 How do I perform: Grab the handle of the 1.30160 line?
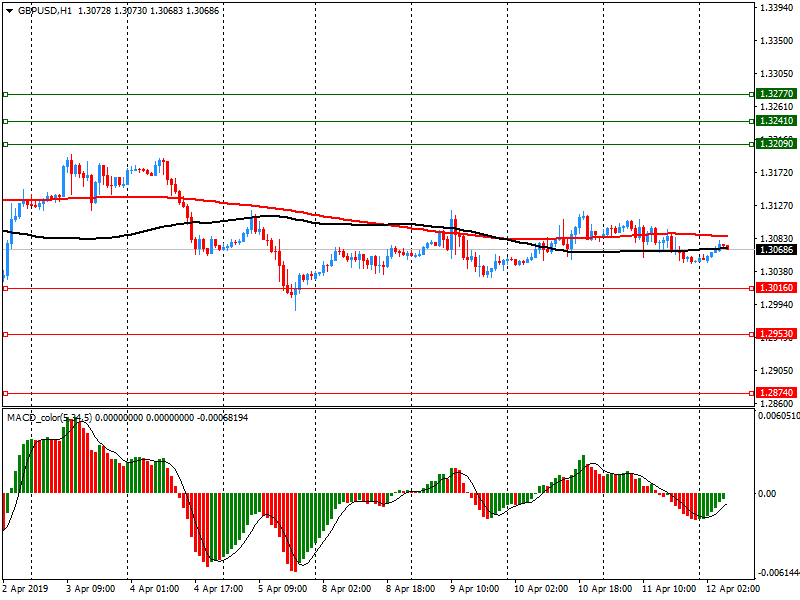tap(5, 288)
